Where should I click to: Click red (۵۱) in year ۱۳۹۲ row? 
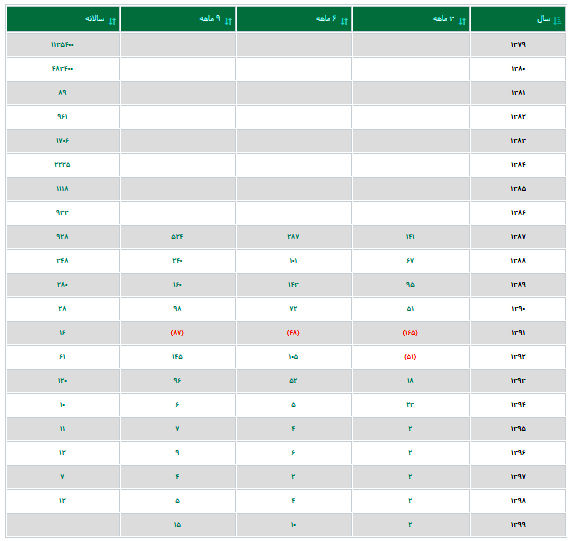(x=410, y=357)
